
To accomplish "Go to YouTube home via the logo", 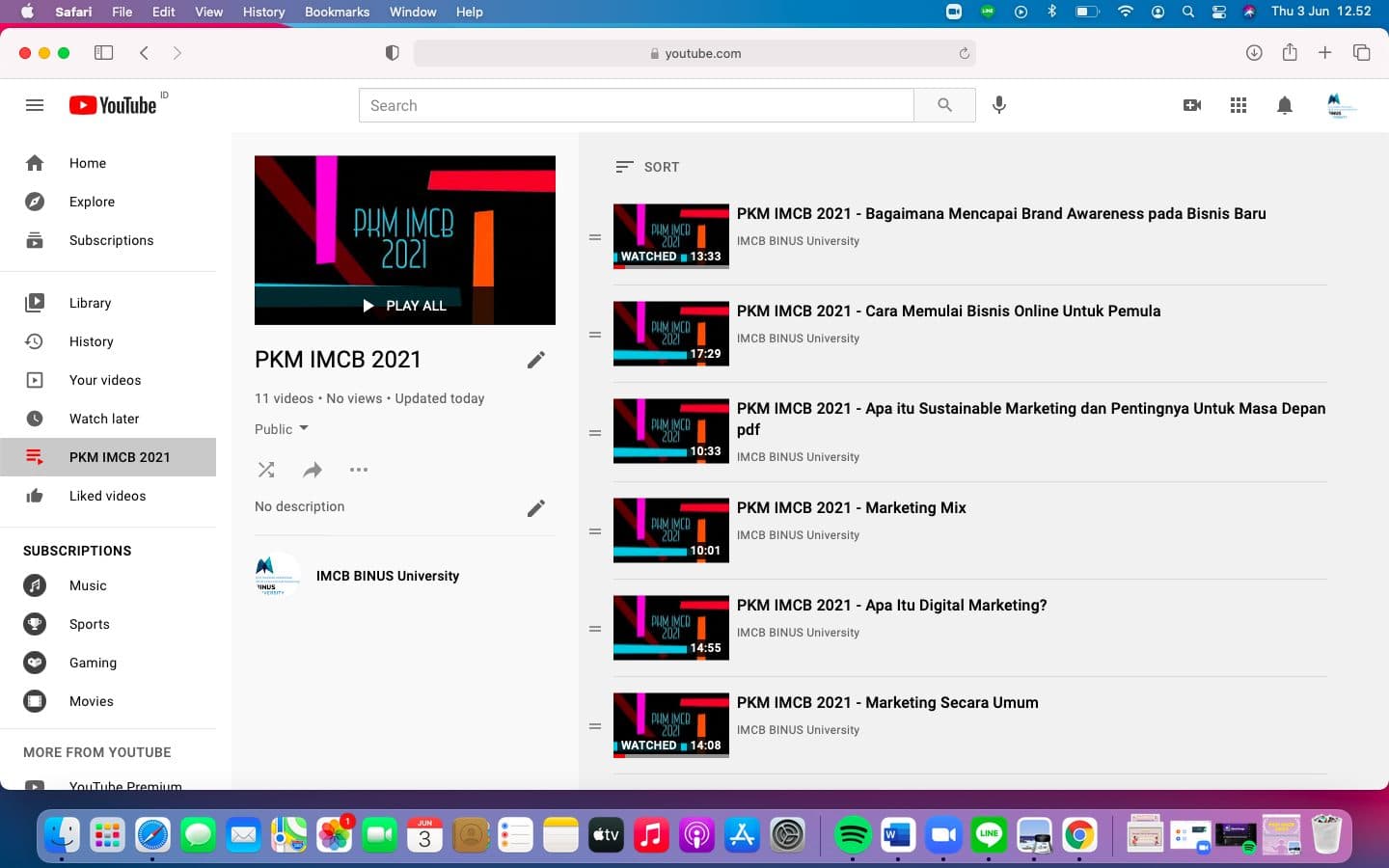I will click(113, 105).
